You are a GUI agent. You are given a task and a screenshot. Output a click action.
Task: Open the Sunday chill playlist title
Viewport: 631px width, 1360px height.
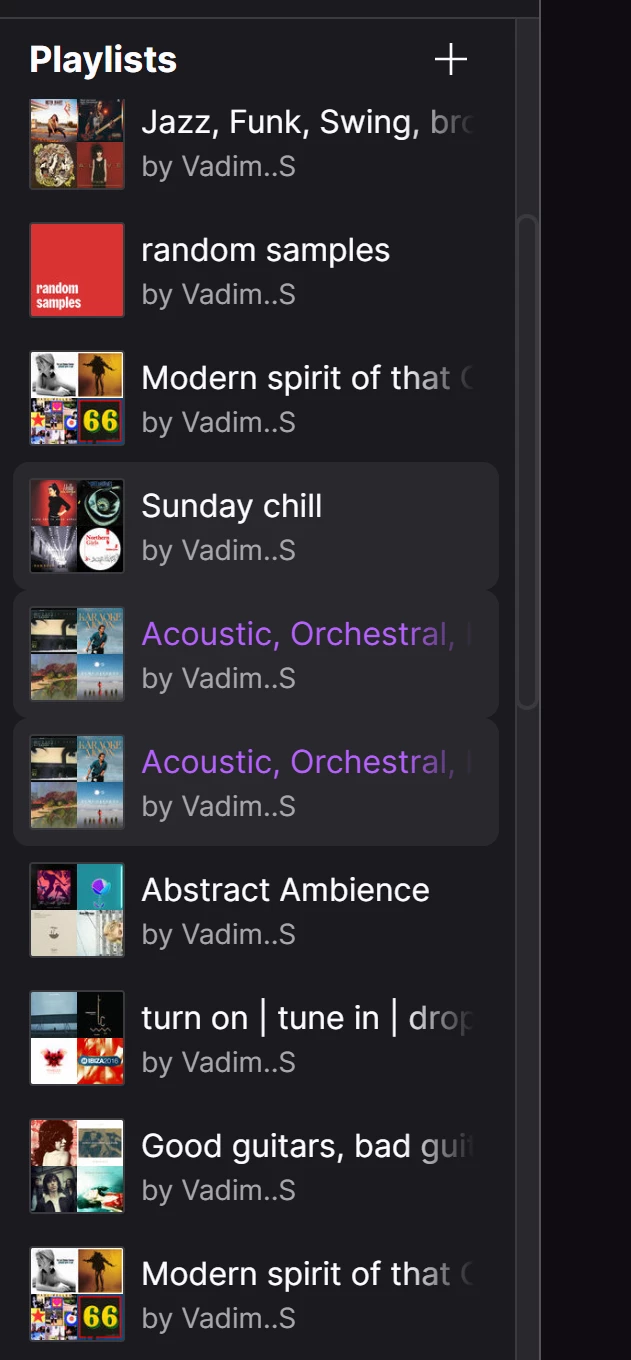pyautogui.click(x=231, y=506)
